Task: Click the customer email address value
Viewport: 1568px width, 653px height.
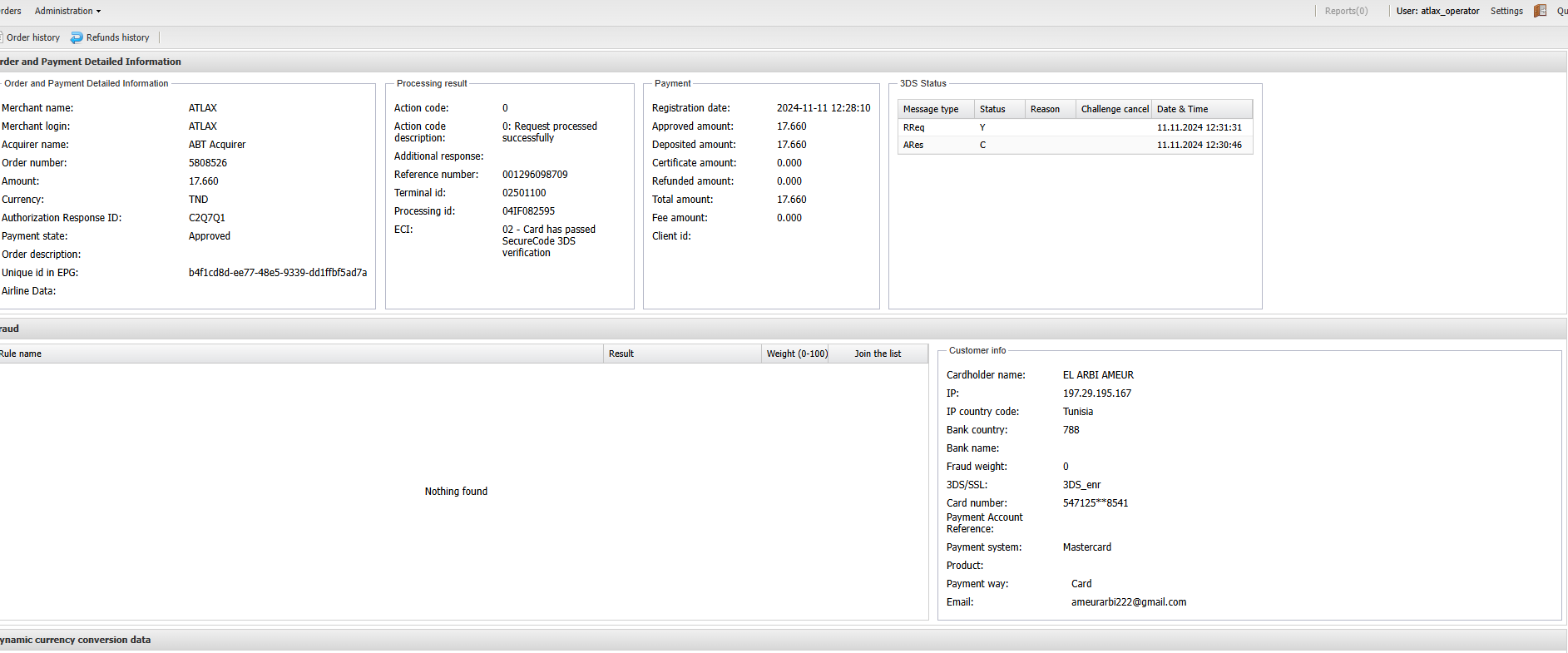Action: pos(1128,602)
